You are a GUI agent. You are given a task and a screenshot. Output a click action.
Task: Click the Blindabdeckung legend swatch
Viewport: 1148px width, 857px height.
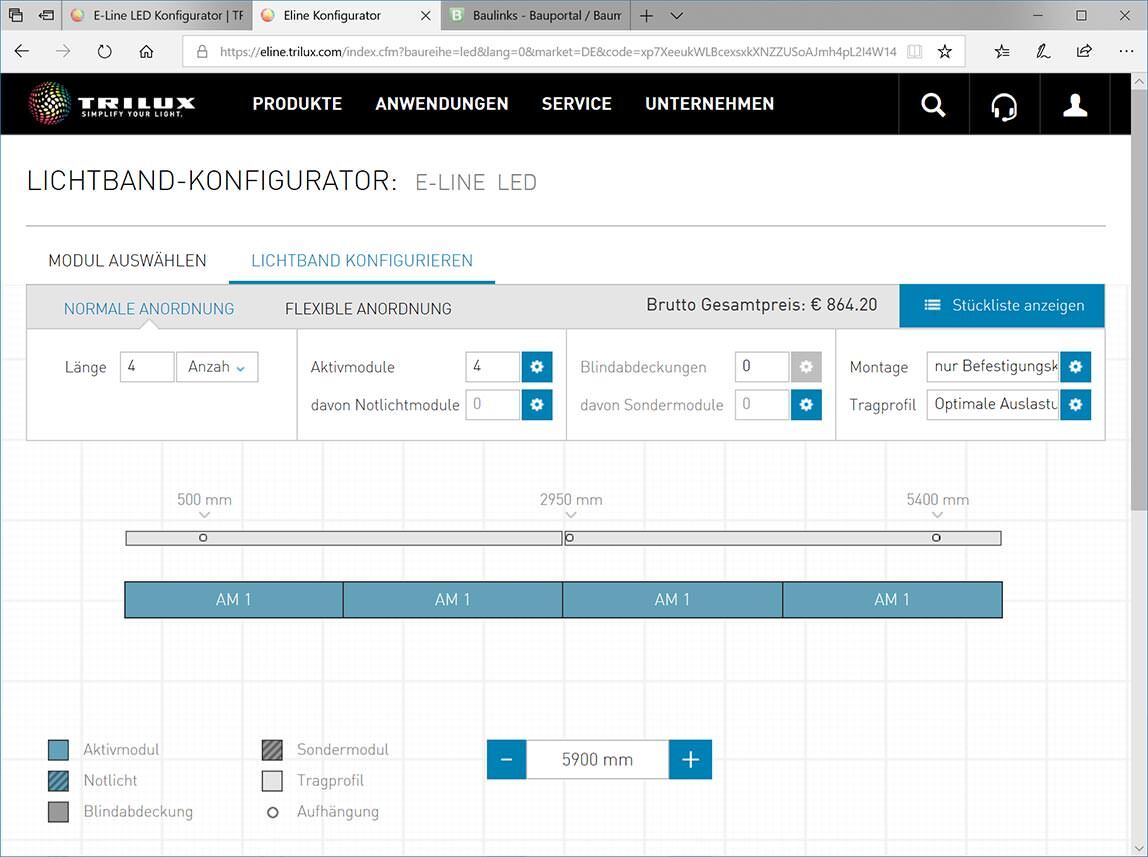(59, 812)
